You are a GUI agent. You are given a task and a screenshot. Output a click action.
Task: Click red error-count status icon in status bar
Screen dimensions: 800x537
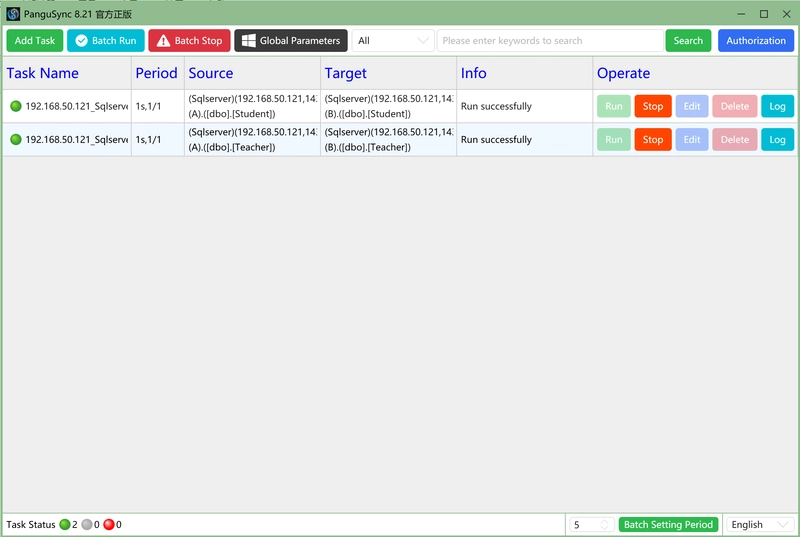[109, 525]
